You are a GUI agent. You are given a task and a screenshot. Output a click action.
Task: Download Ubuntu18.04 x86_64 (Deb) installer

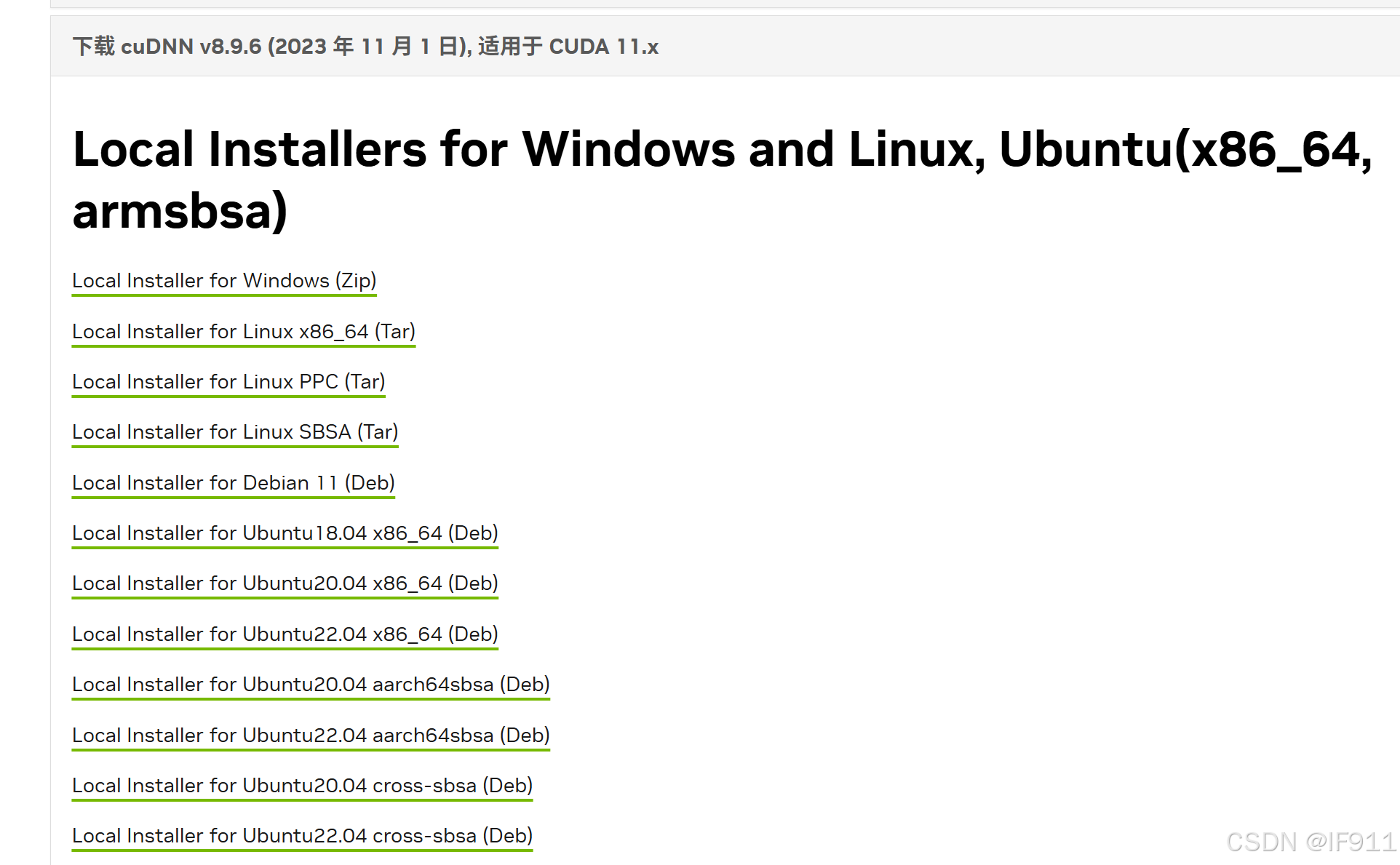point(285,533)
